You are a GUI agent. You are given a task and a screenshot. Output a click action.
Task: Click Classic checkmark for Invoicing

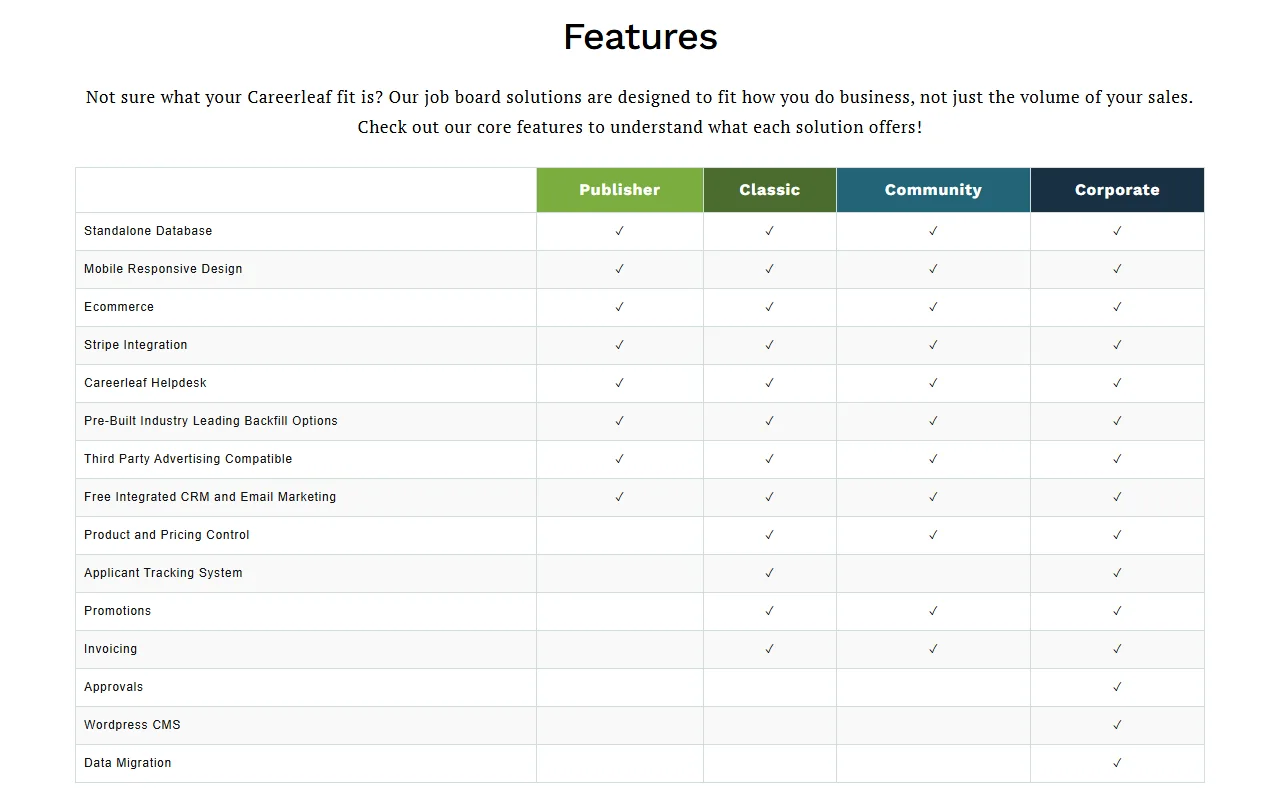pos(770,649)
